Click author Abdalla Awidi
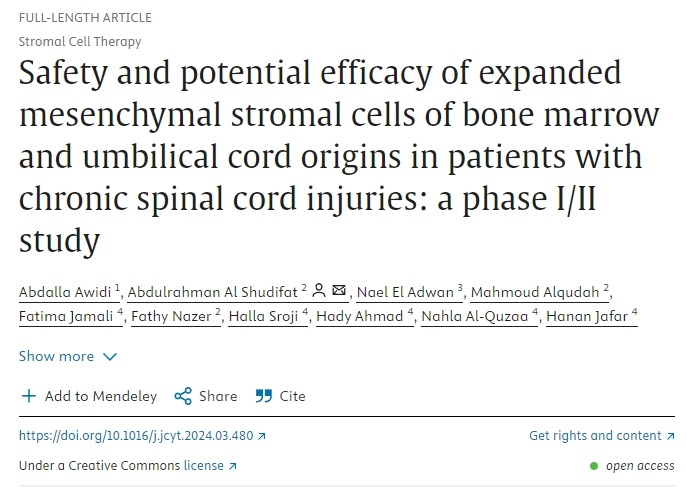This screenshot has width=687, height=493. [x=66, y=291]
